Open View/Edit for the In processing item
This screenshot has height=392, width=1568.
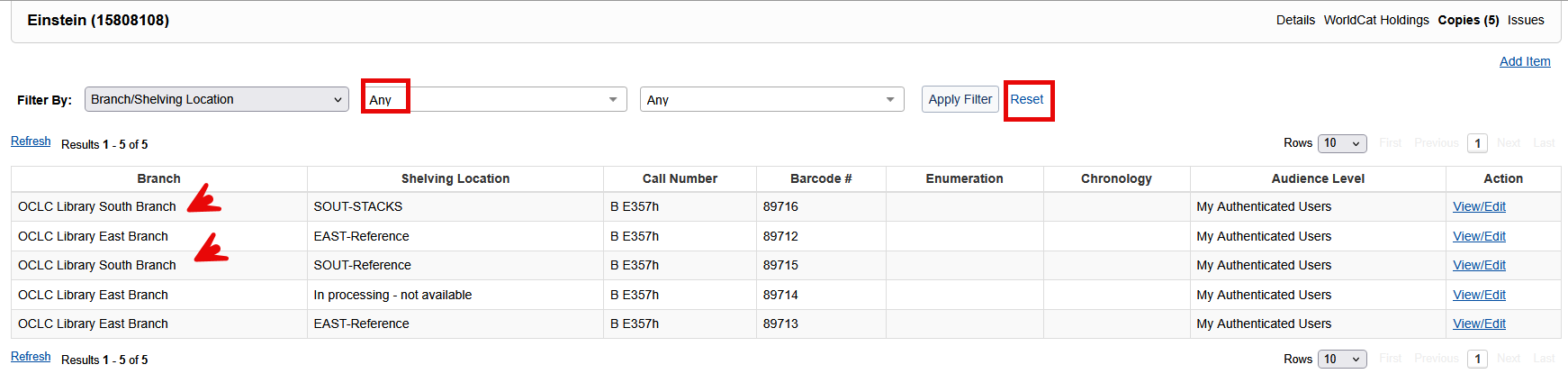[x=1478, y=295]
